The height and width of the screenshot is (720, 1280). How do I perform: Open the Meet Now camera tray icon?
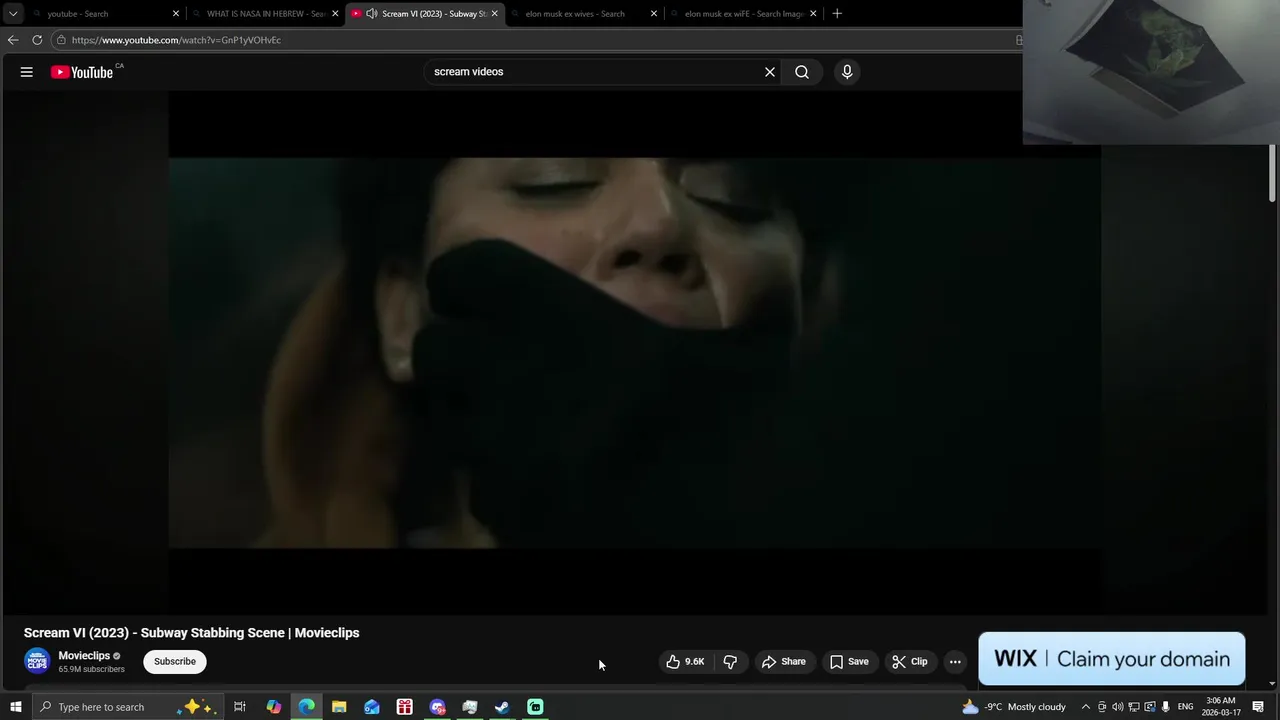[x=1102, y=707]
